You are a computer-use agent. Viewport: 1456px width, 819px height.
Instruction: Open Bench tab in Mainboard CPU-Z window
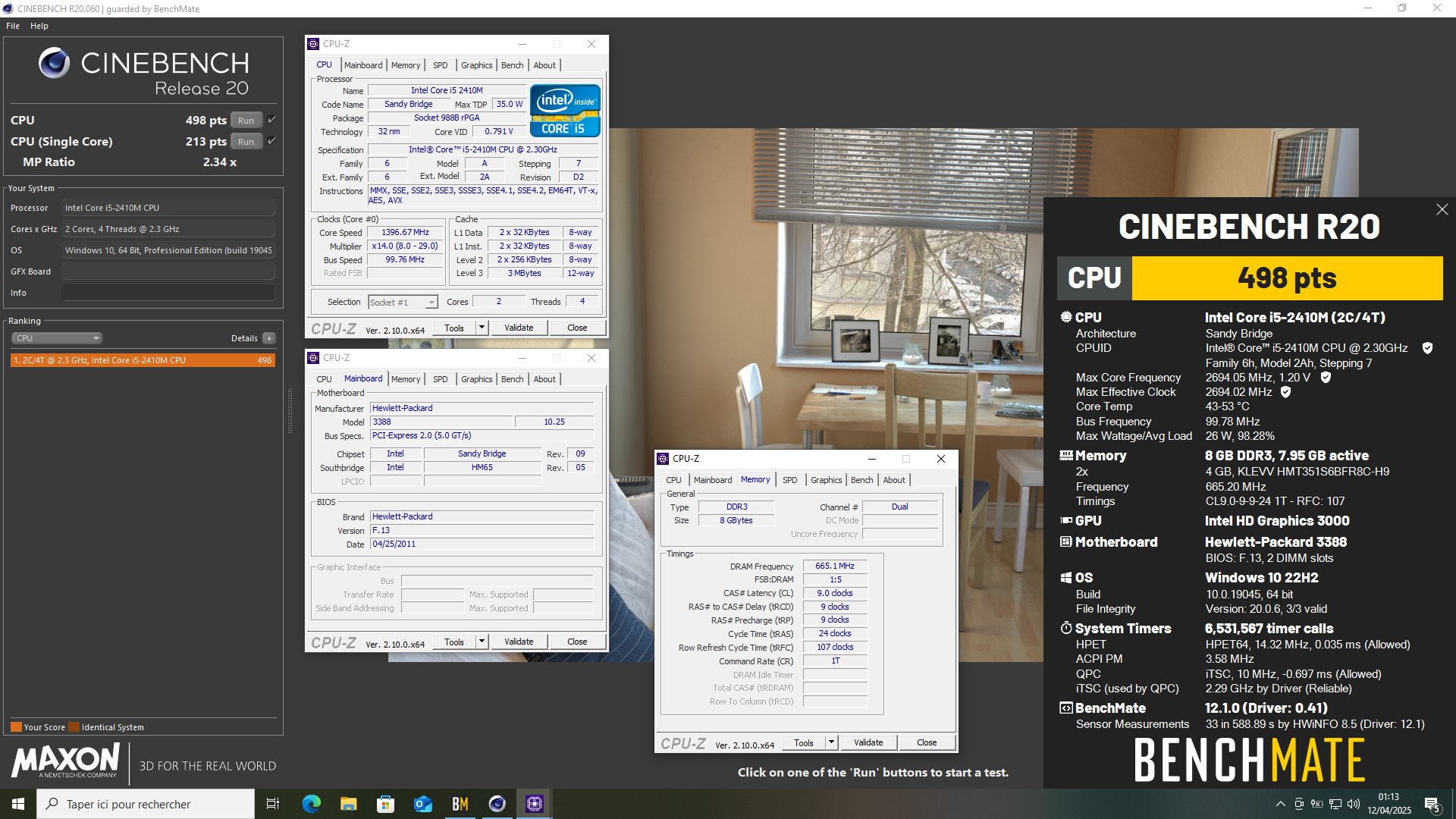[513, 379]
